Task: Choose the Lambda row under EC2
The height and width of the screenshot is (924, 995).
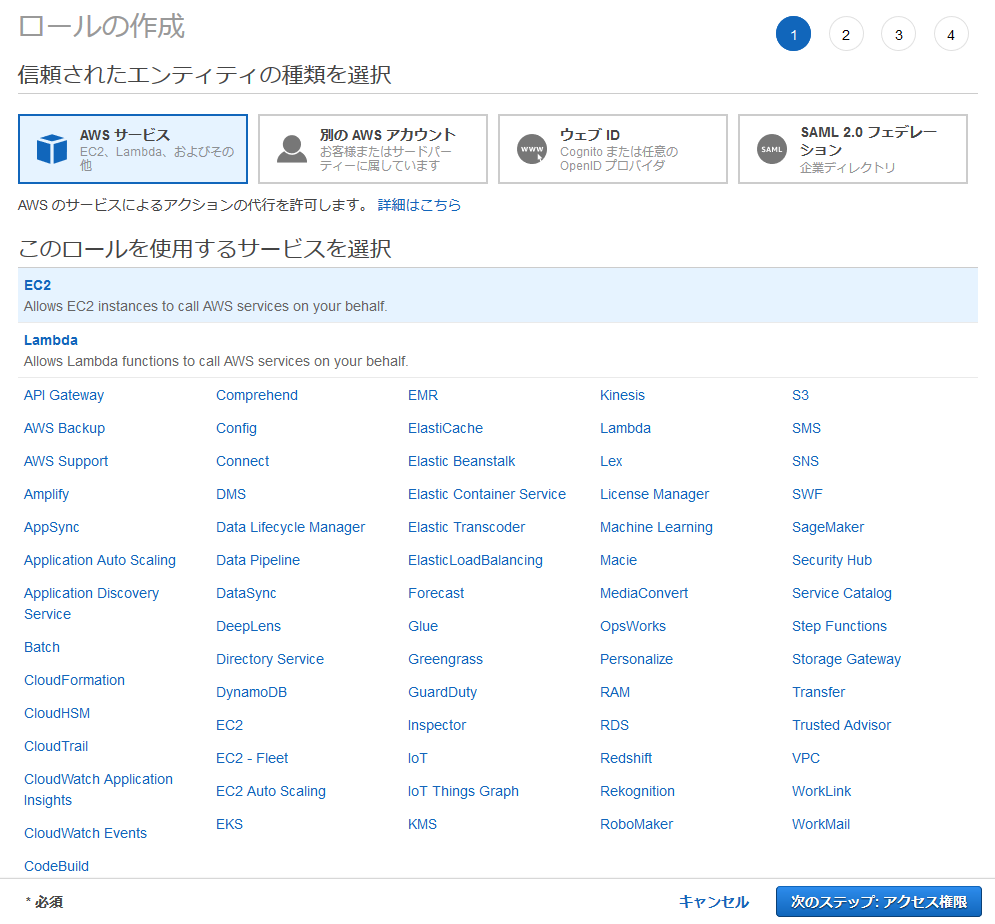Action: 497,350
